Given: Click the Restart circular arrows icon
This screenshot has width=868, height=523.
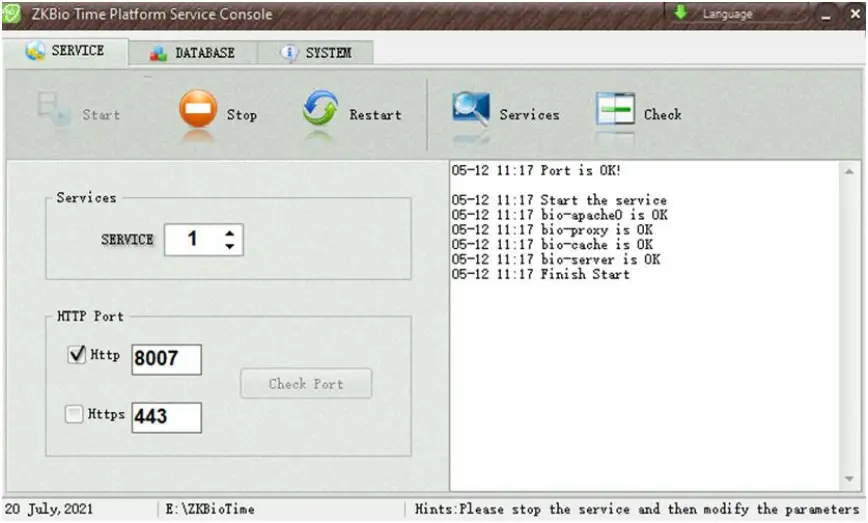Looking at the screenshot, I should coord(320,108).
